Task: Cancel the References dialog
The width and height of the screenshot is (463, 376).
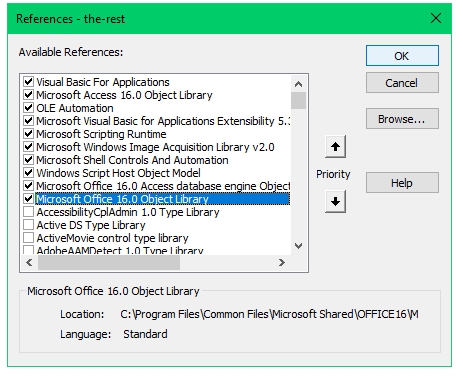Action: (402, 83)
